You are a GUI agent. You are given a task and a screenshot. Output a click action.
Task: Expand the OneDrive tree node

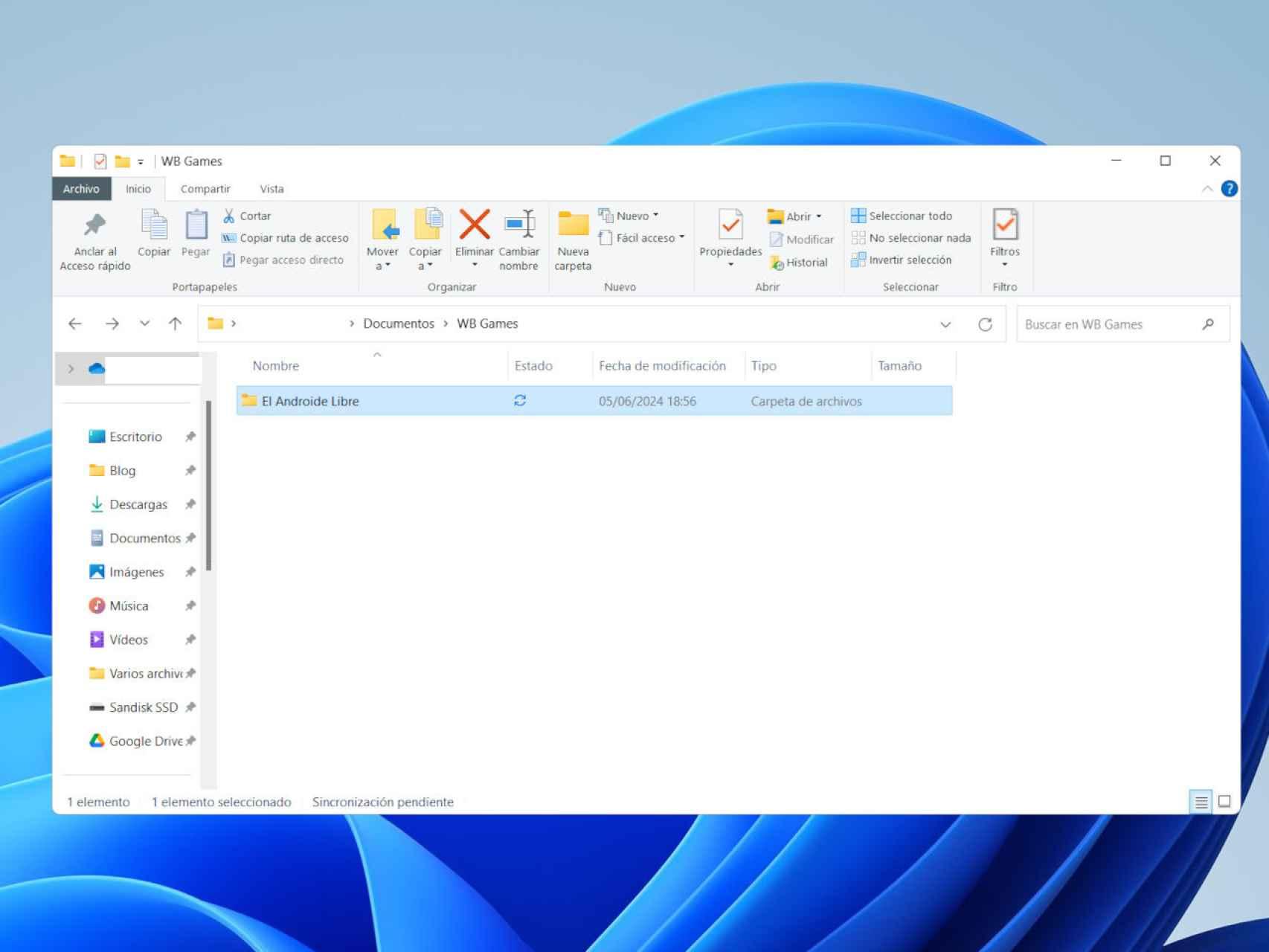click(x=71, y=369)
